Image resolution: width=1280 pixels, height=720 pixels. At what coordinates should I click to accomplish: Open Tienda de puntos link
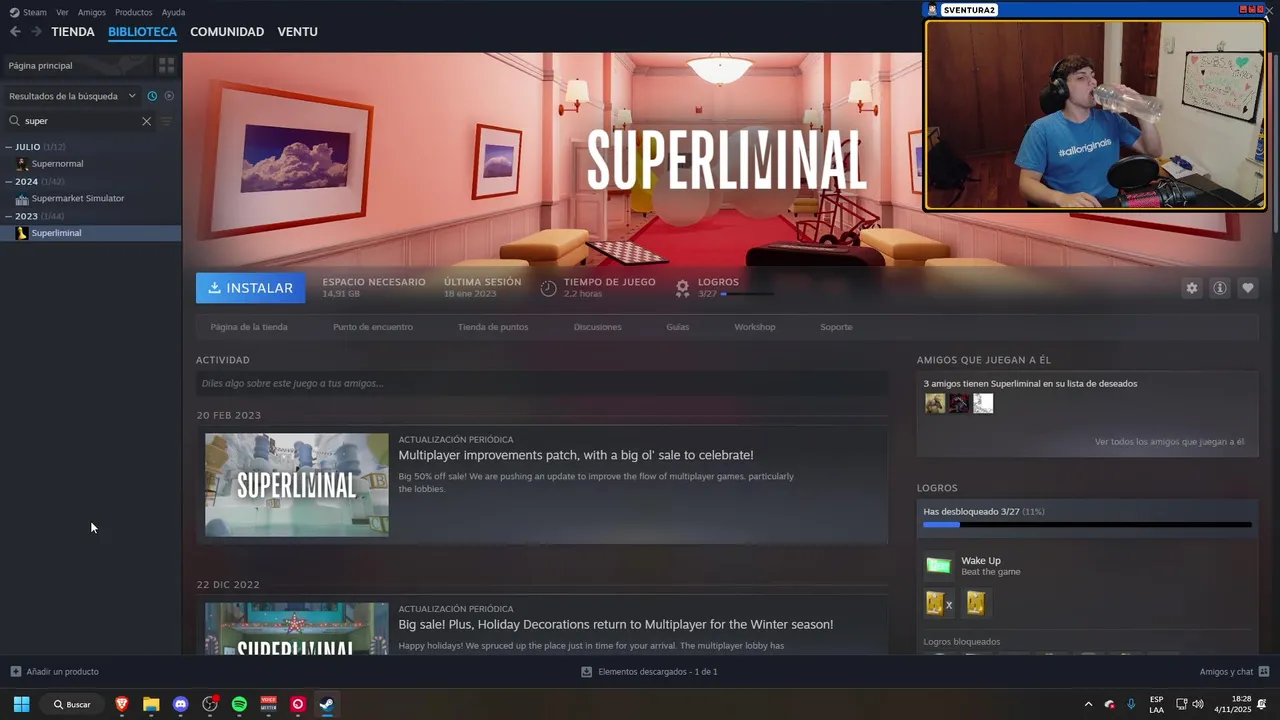point(493,327)
